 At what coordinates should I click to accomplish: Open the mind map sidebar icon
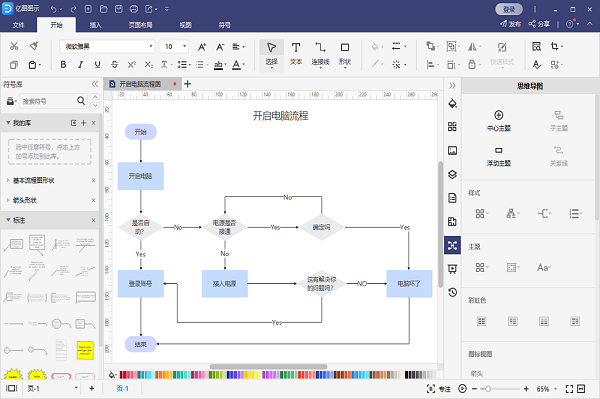[x=452, y=245]
